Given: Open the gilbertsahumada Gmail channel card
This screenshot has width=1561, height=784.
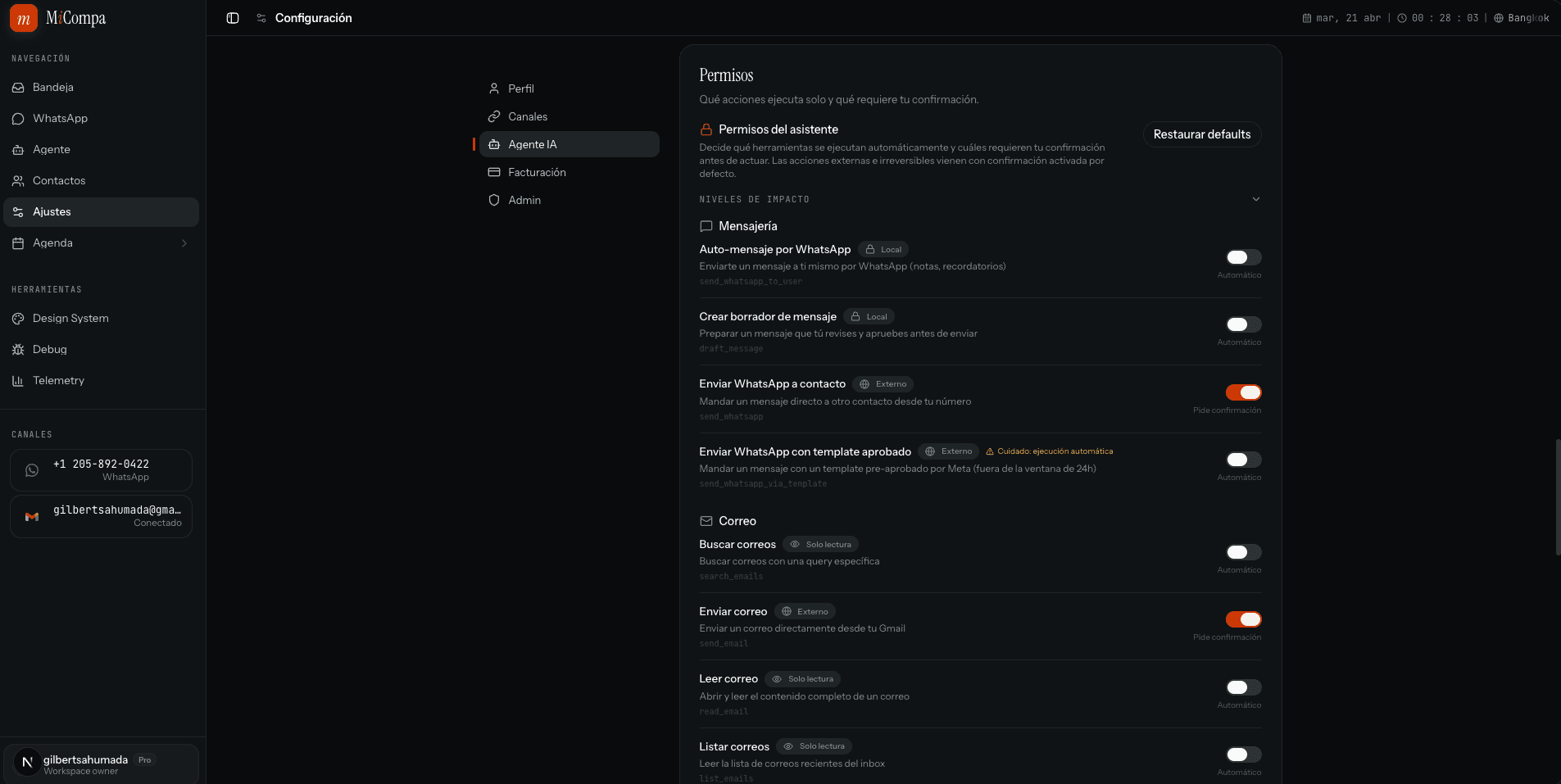Looking at the screenshot, I should 101,516.
